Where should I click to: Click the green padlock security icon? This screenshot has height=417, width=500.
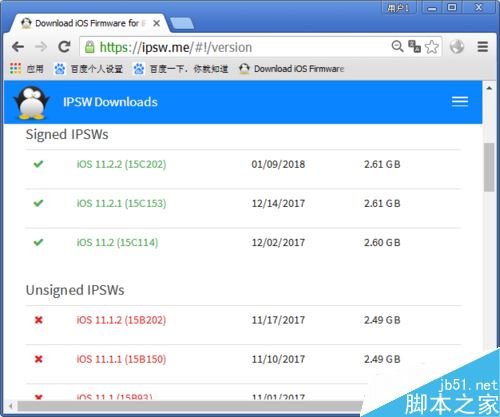point(89,47)
